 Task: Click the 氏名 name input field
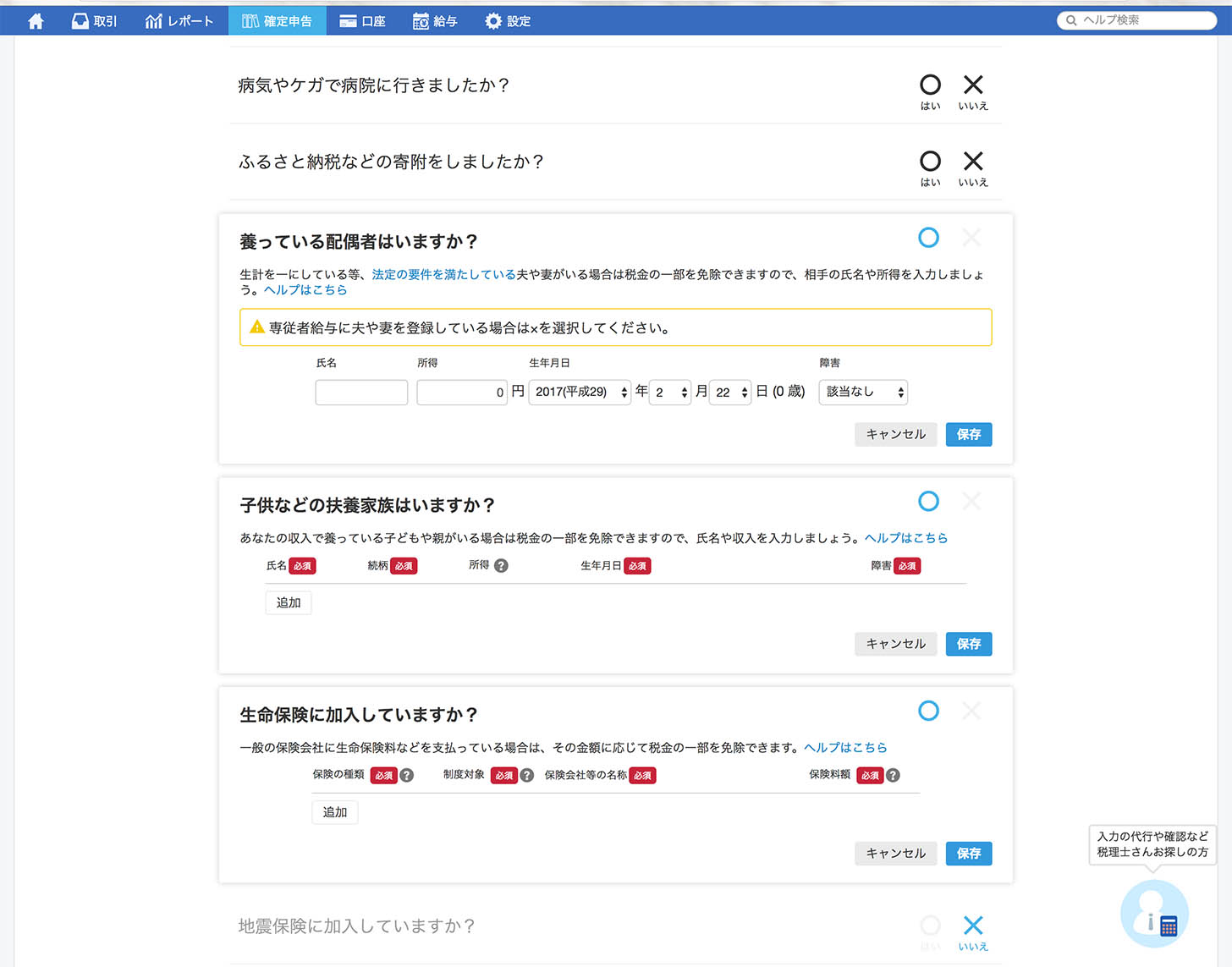click(x=361, y=392)
